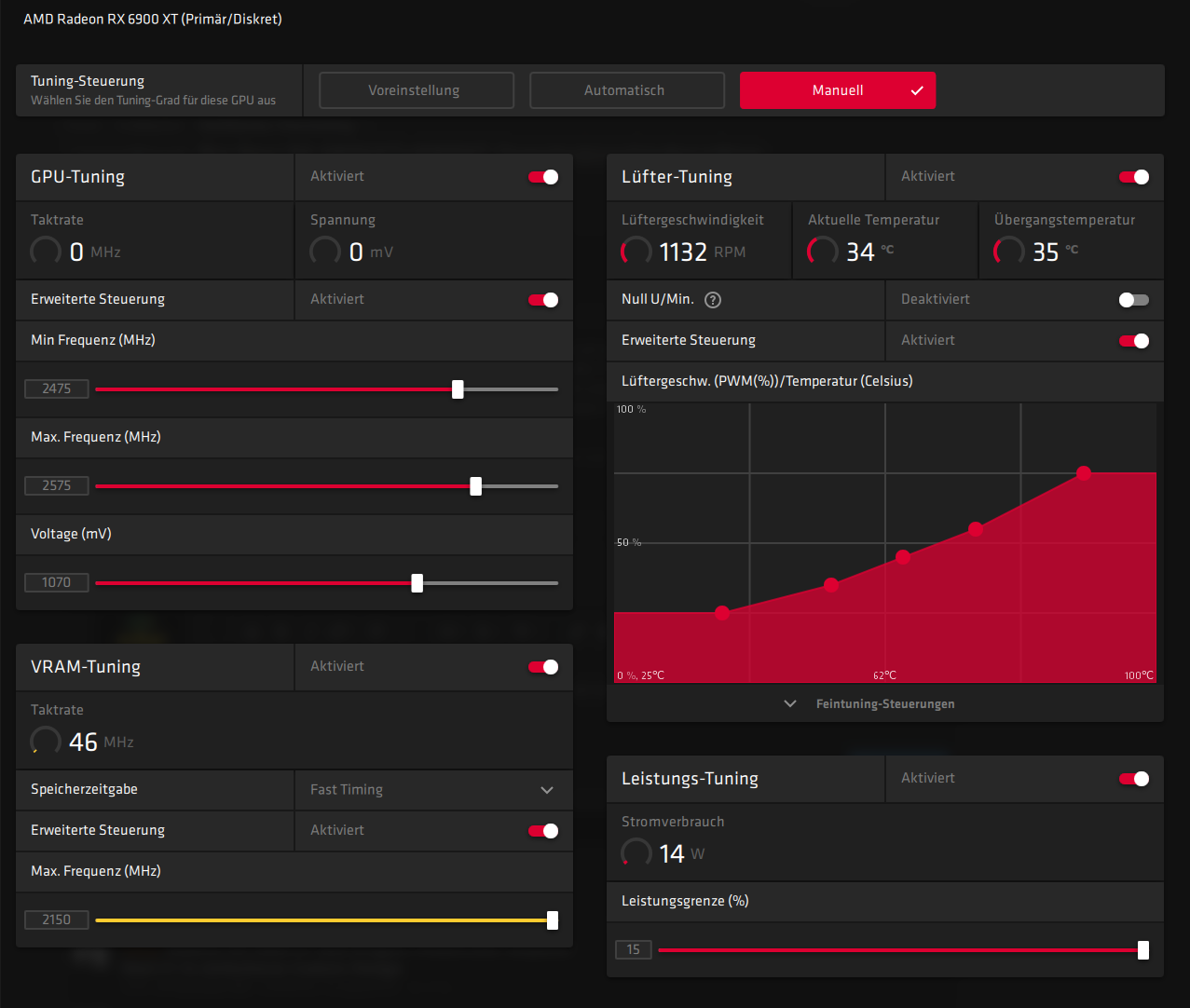Click the Voltage 1070 value field
Screen dimensions: 1190x1008
(x=57, y=582)
